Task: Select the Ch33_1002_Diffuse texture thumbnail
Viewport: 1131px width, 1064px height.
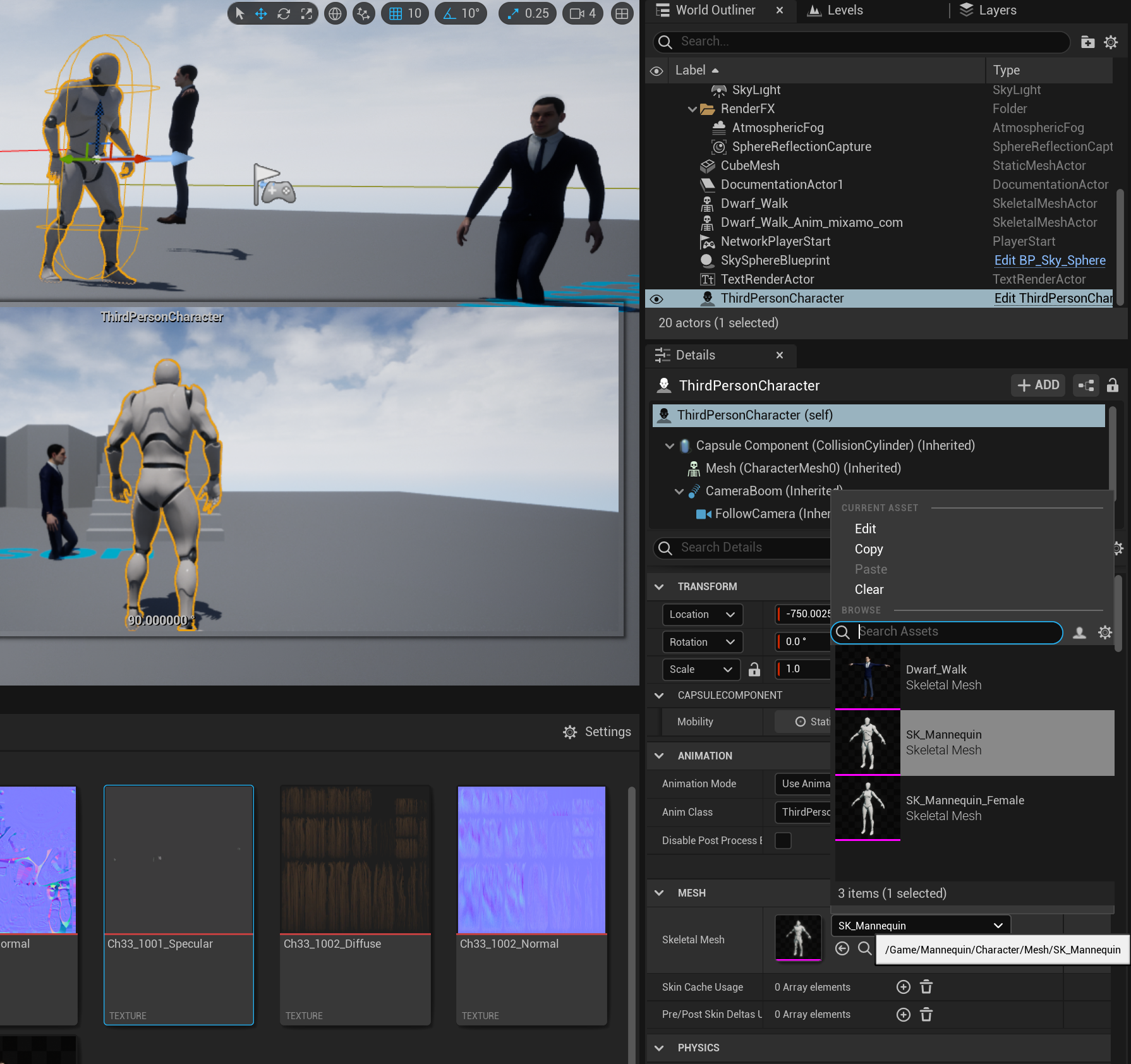Action: click(x=355, y=859)
